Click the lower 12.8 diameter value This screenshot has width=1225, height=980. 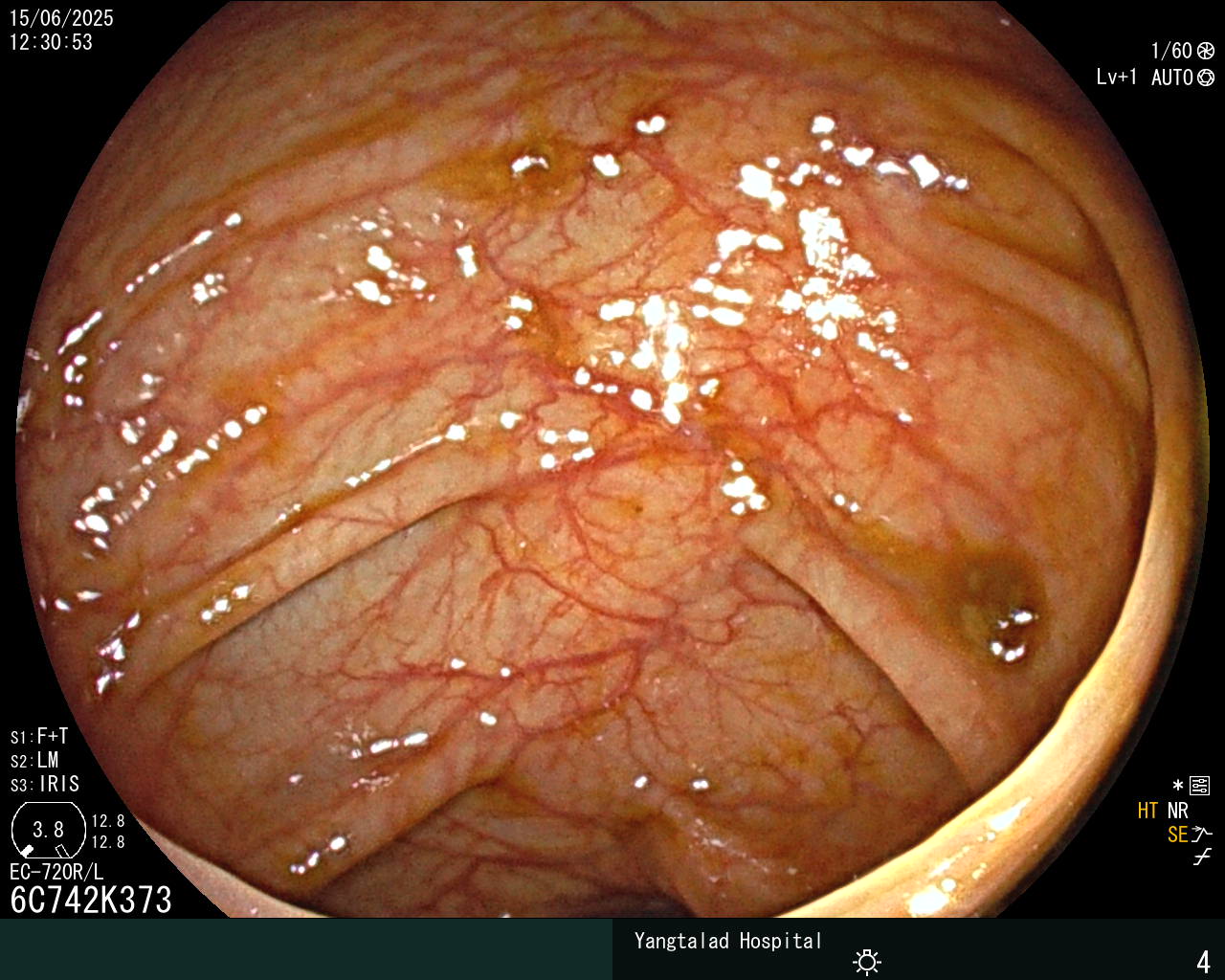click(x=108, y=842)
